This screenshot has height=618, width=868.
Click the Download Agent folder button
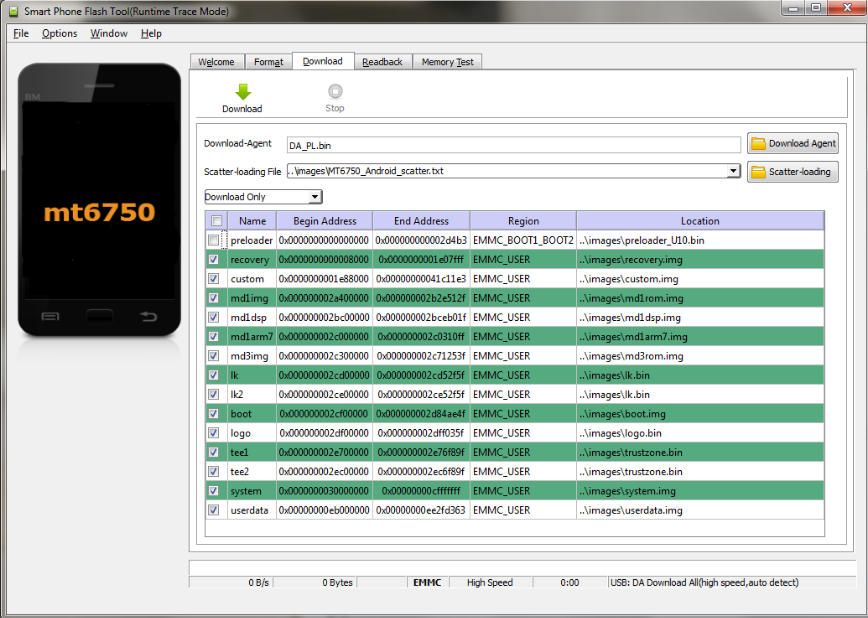click(x=792, y=144)
